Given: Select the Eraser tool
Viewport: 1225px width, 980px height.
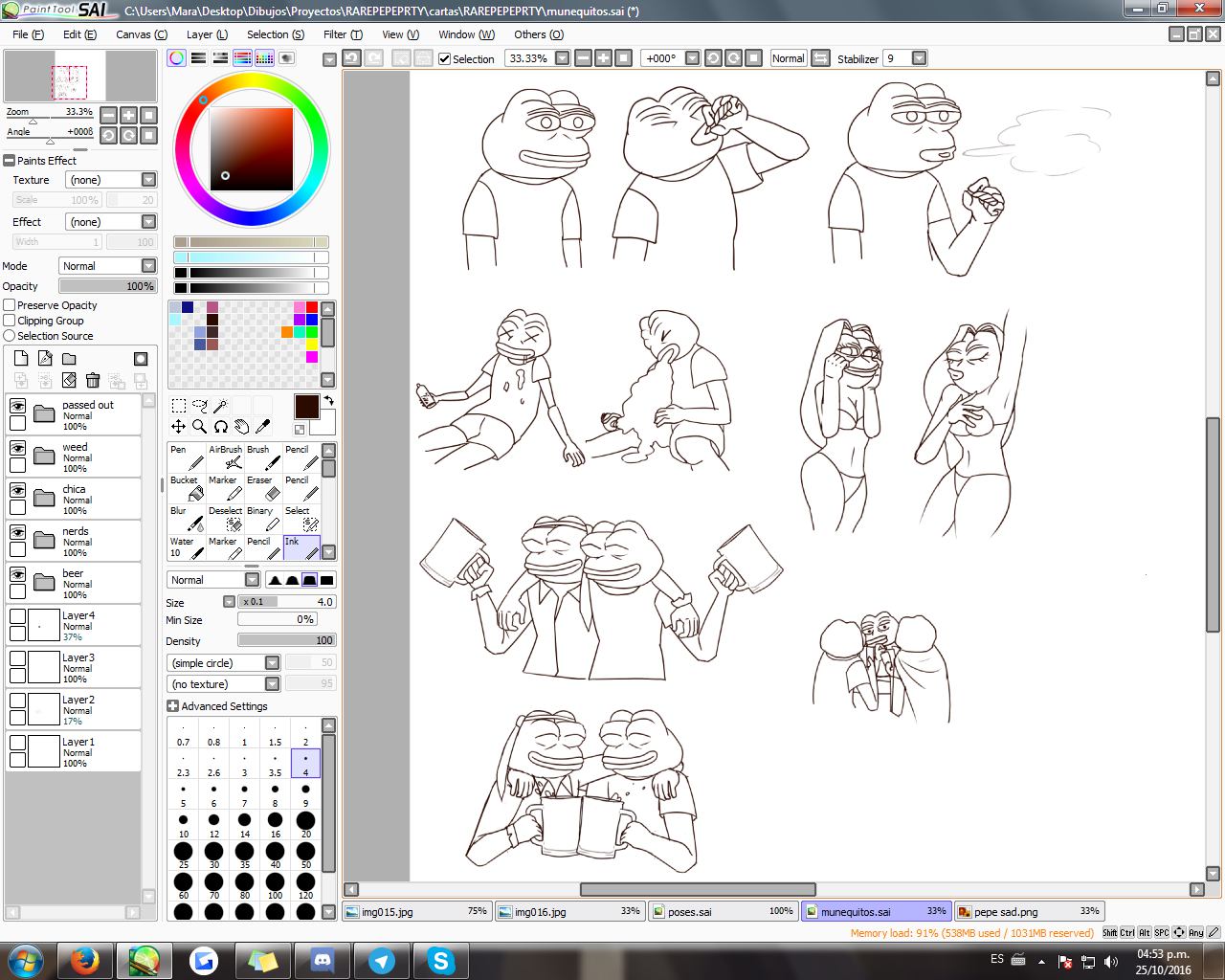Looking at the screenshot, I should click(263, 488).
